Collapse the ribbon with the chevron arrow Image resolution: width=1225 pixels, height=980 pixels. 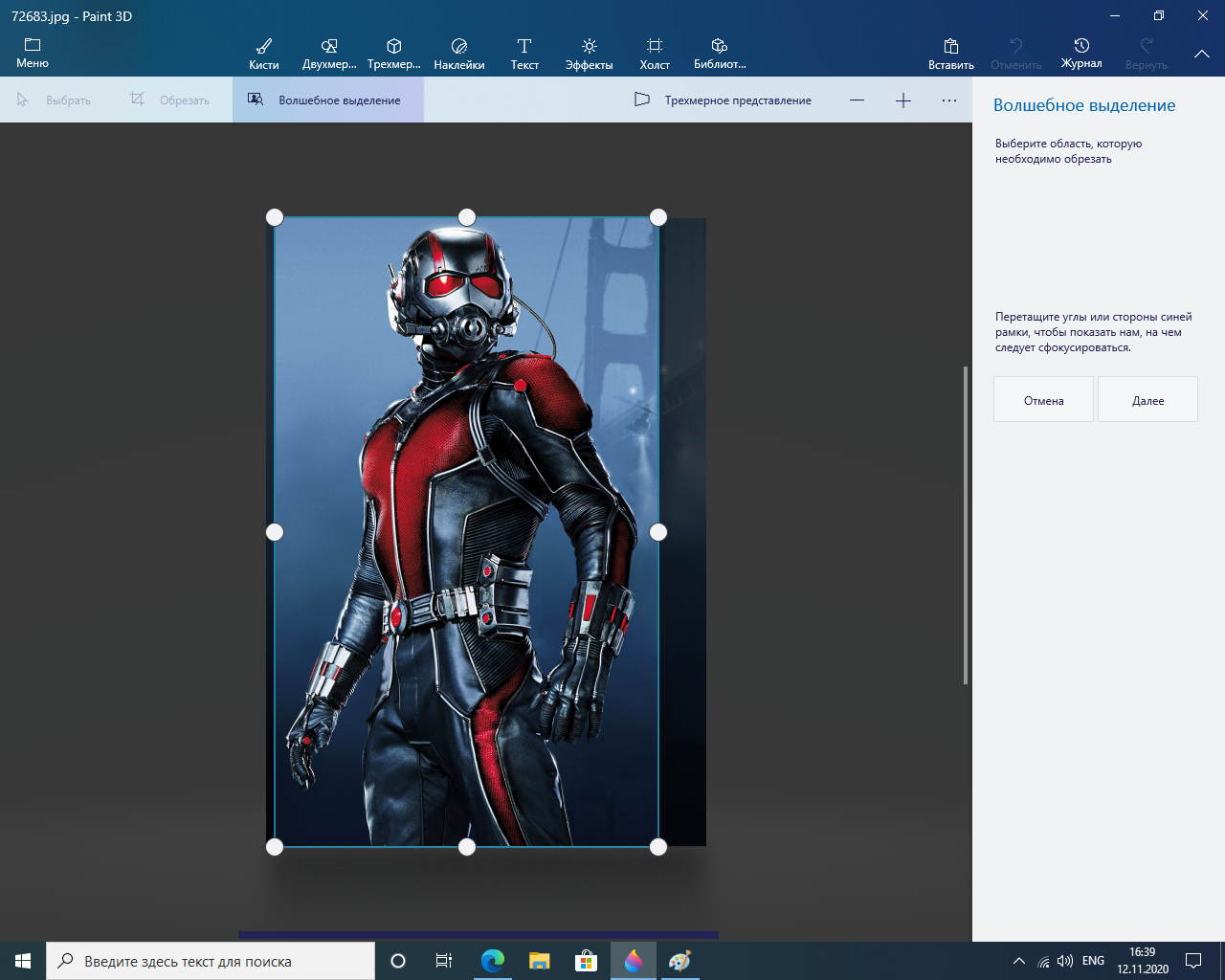(1202, 55)
